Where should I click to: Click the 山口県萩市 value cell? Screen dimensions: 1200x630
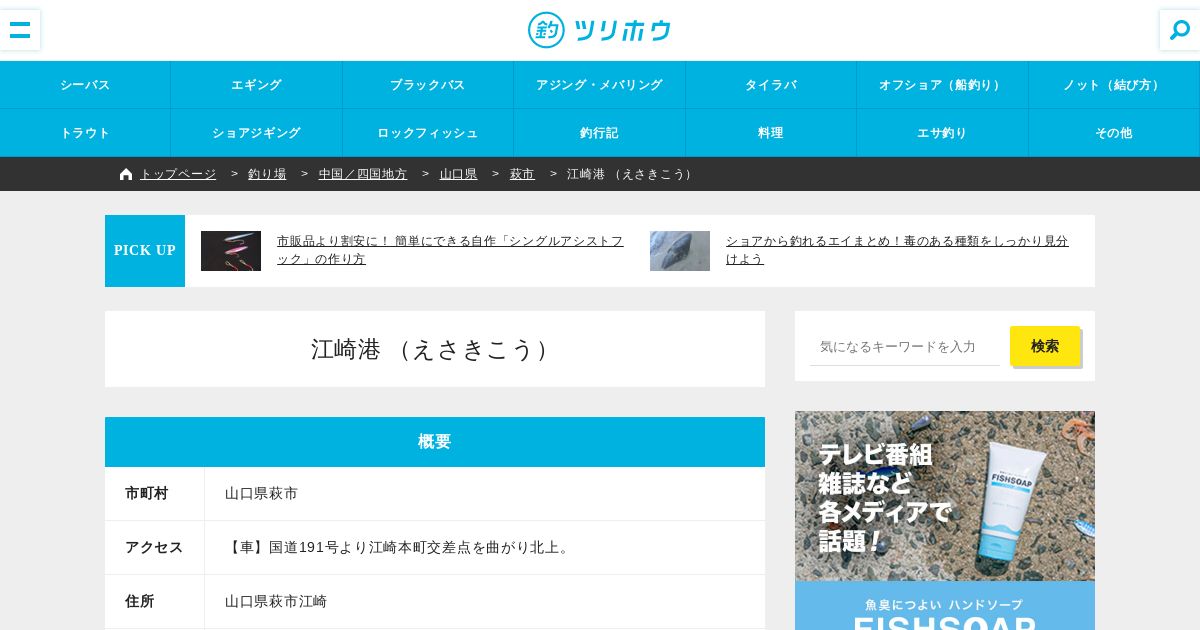click(x=485, y=494)
